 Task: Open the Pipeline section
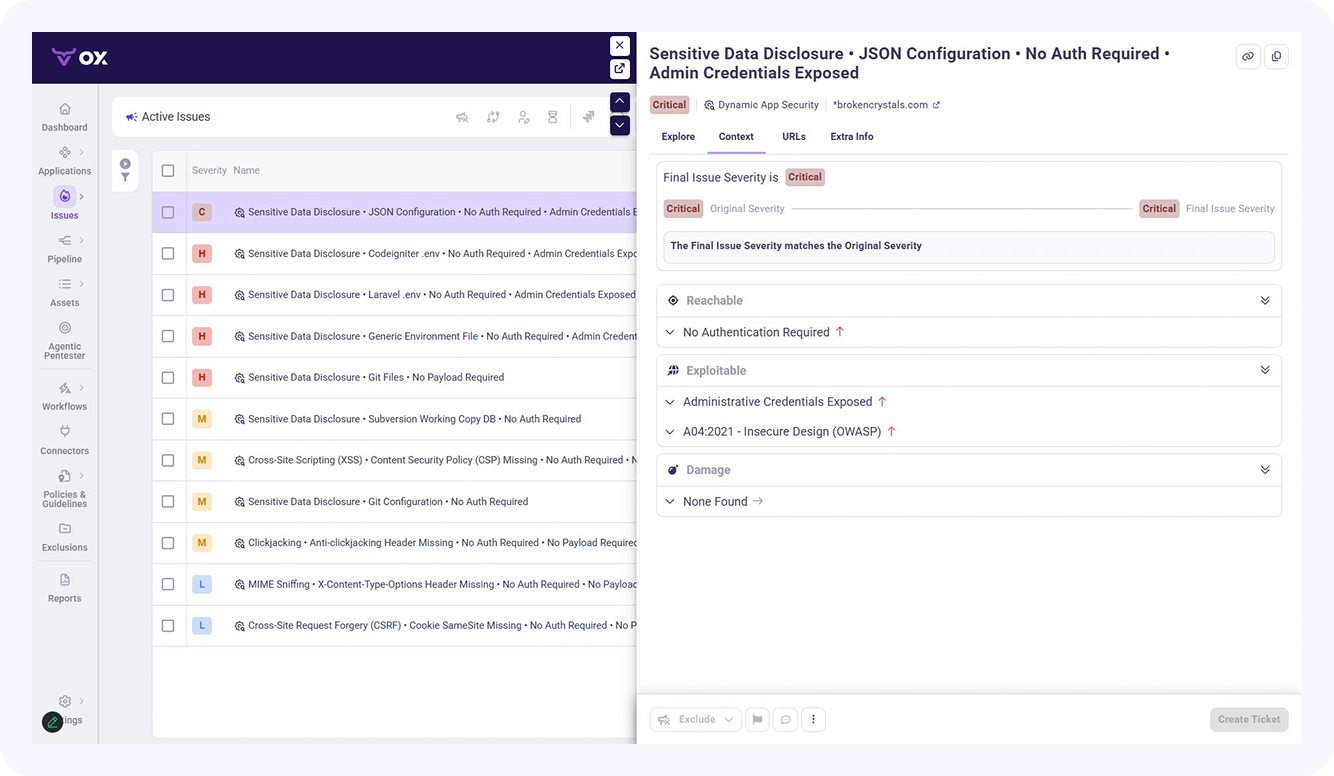64,248
